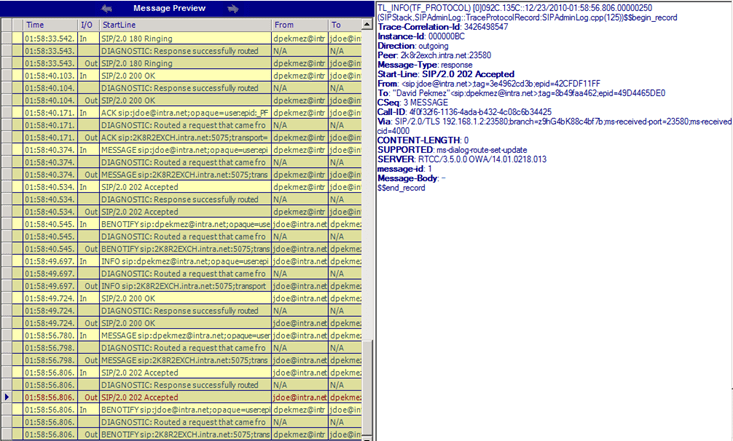
Task: Click the next message arrow in Message Preview
Action: point(234,9)
